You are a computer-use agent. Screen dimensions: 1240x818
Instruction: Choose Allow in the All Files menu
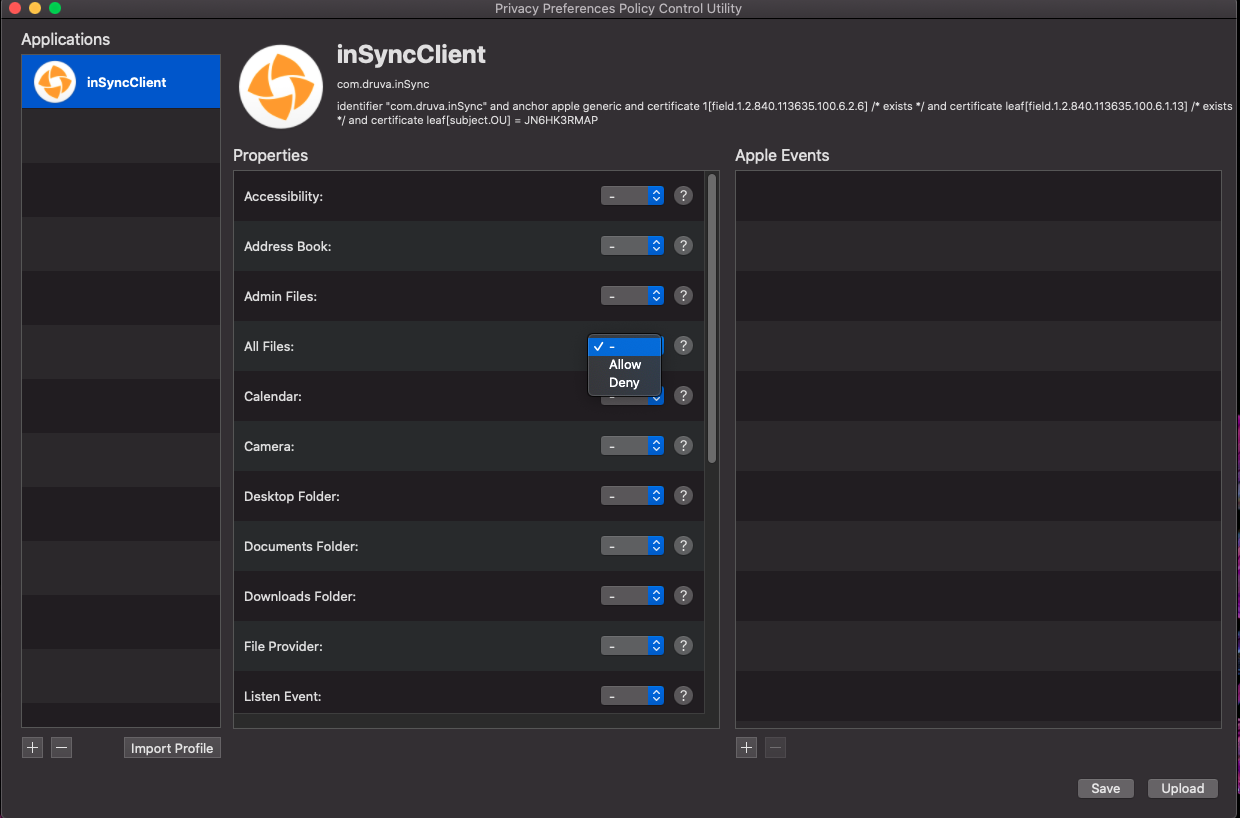point(625,365)
